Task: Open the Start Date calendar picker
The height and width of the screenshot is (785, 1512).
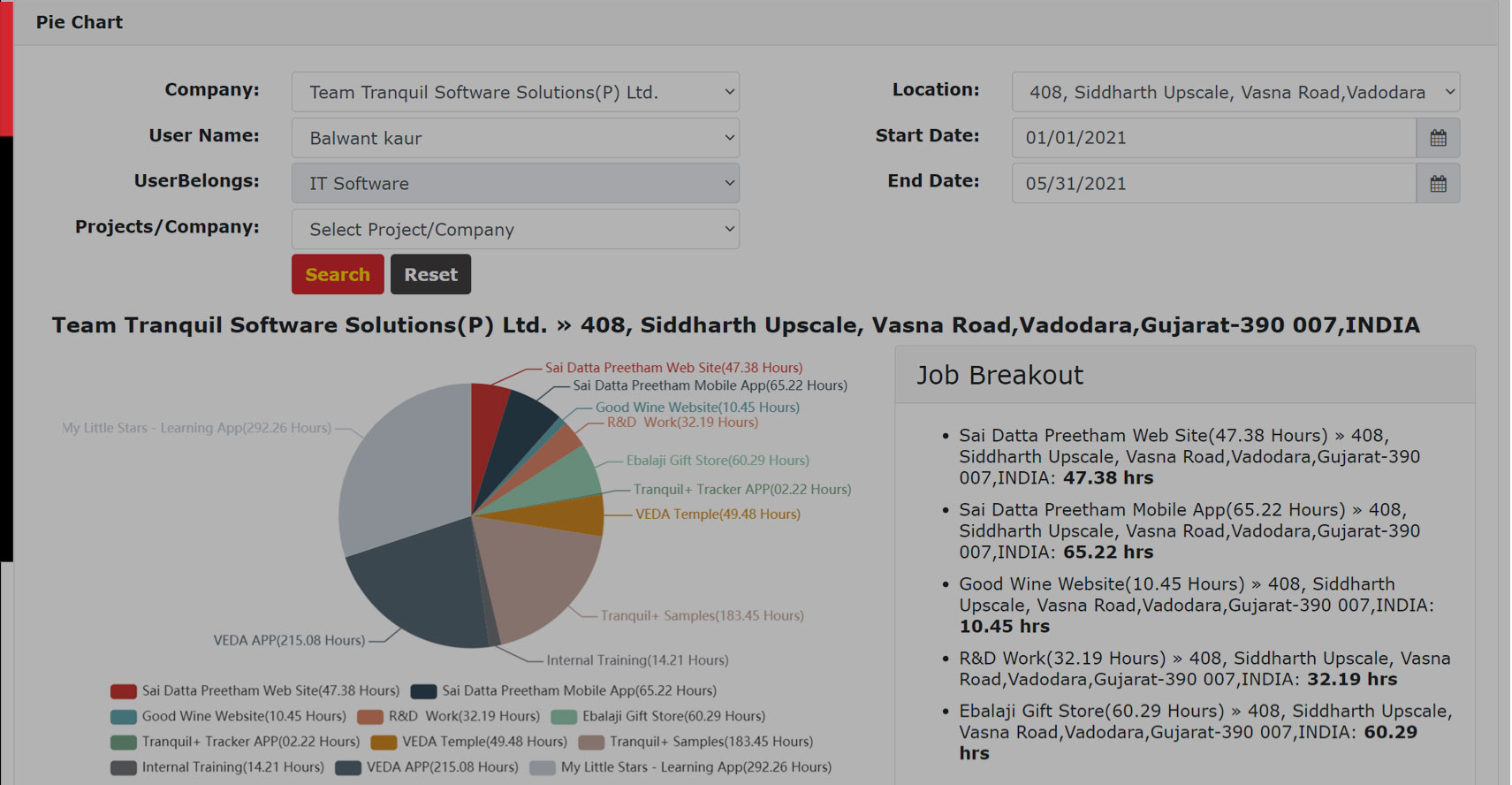Action: [1438, 138]
